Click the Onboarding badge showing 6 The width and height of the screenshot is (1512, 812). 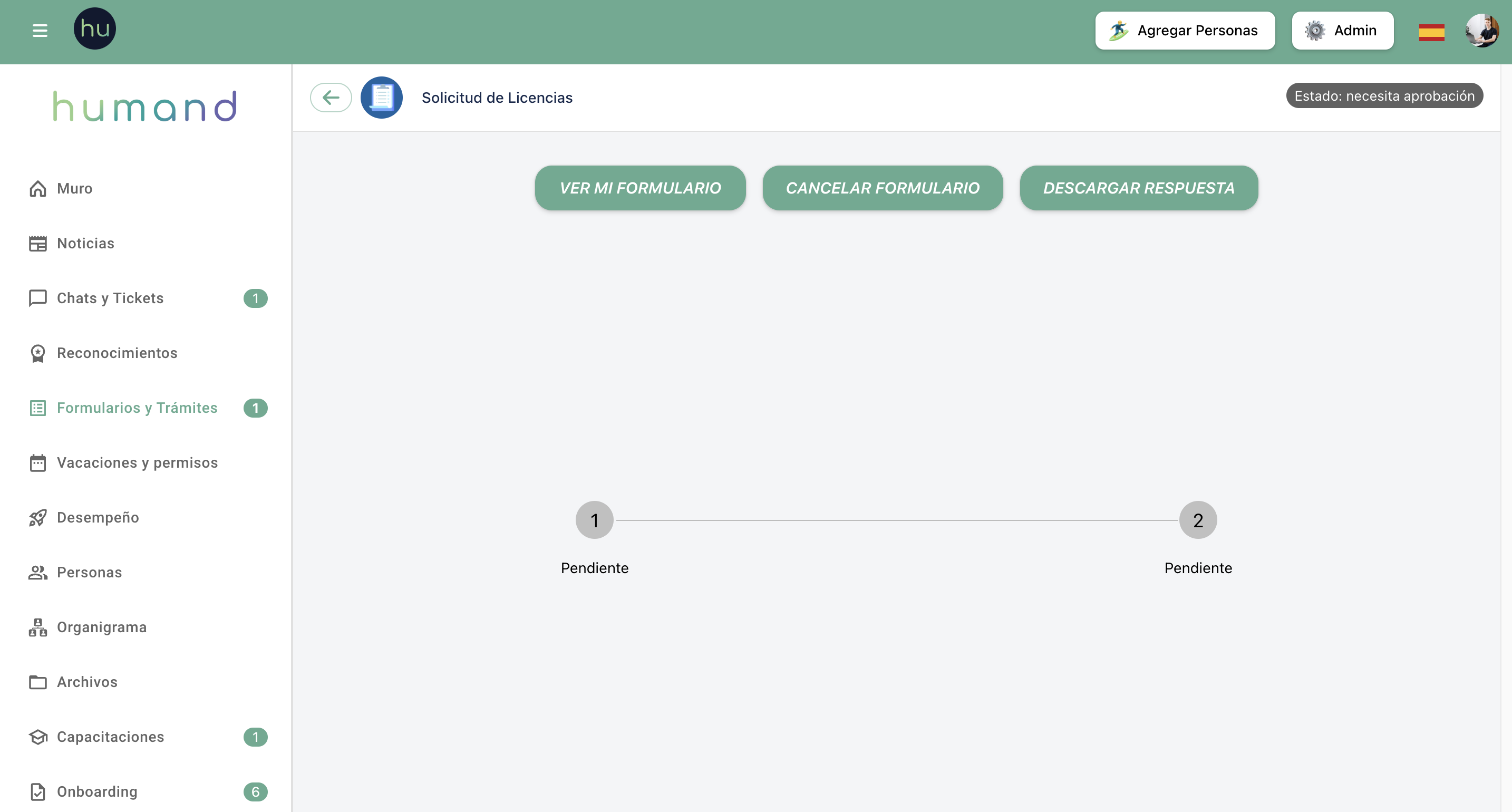pyautogui.click(x=255, y=791)
